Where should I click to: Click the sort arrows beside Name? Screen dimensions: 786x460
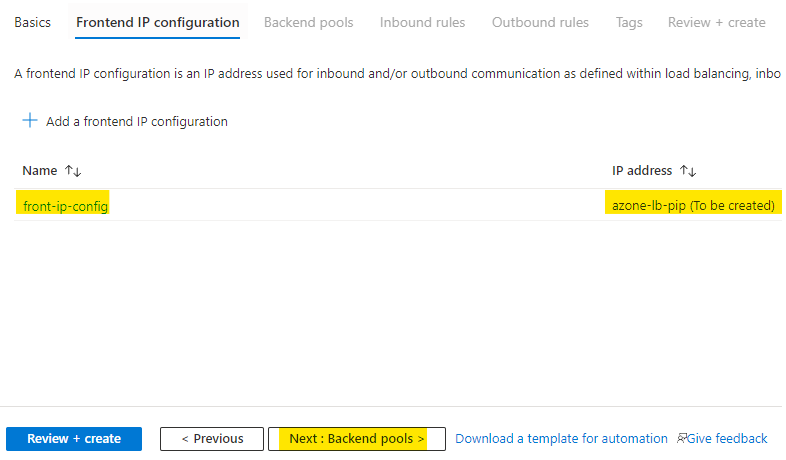(x=73, y=171)
